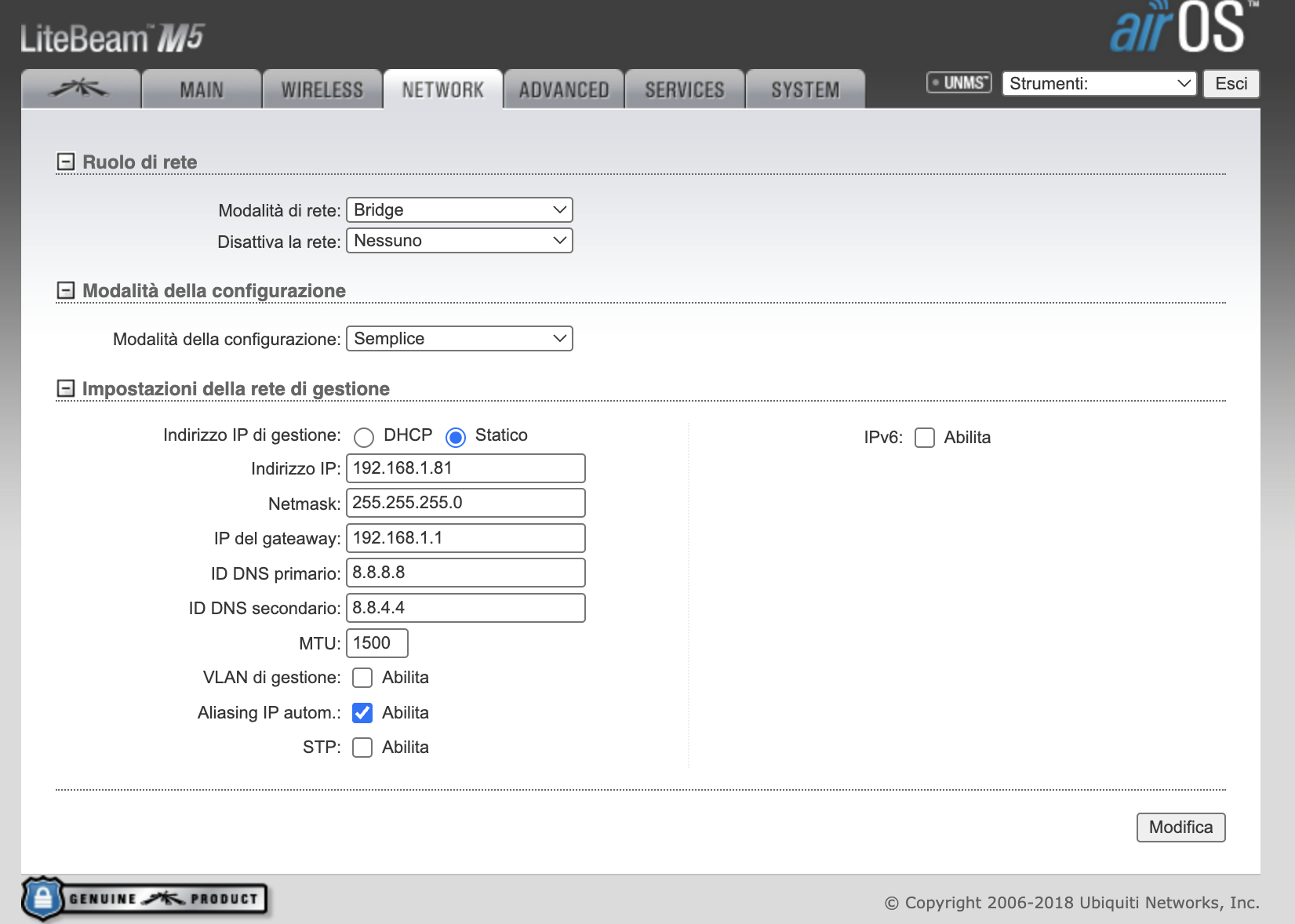The image size is (1295, 924).
Task: Click the UNMS status badge
Action: click(959, 83)
